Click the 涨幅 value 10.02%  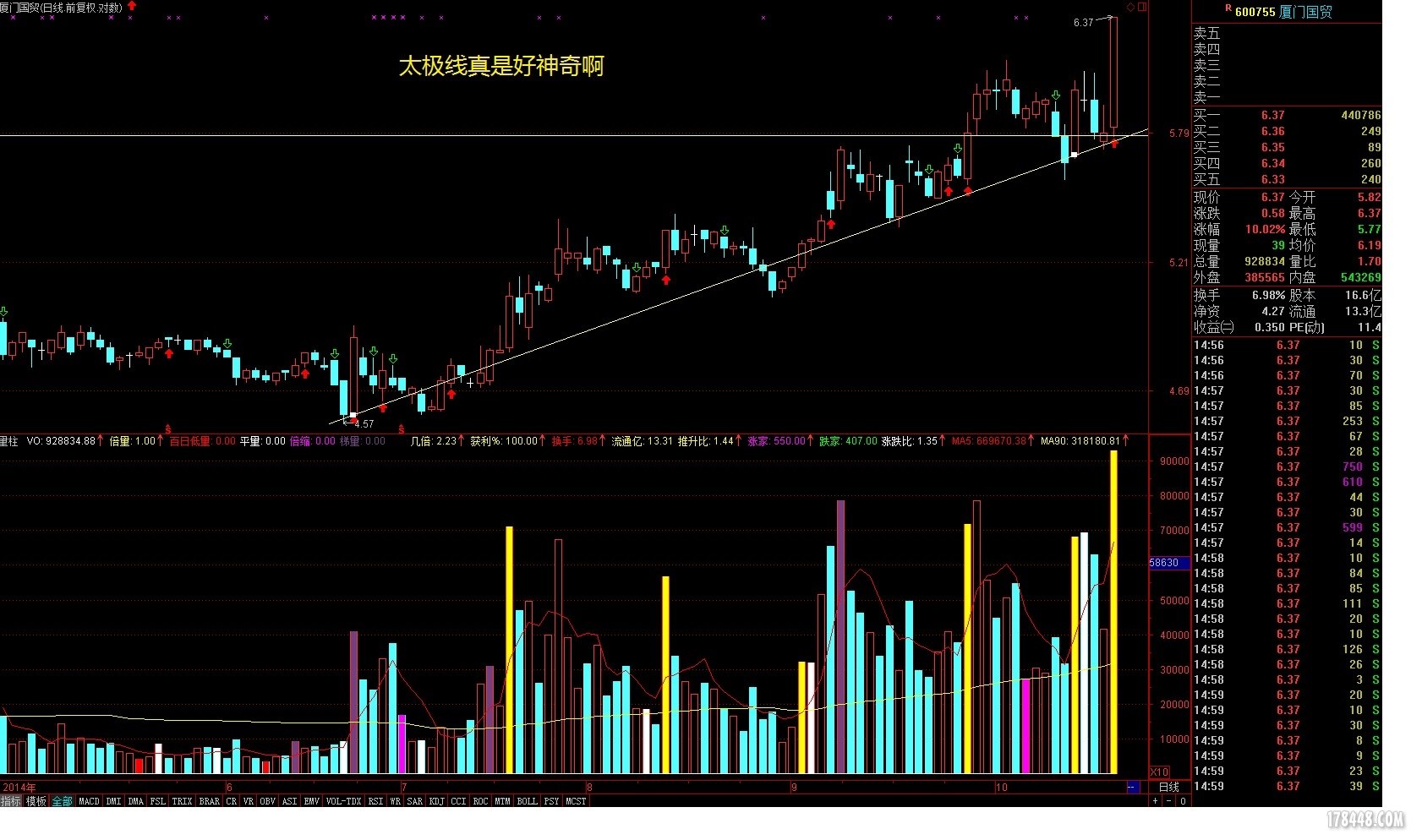pyautogui.click(x=1265, y=229)
